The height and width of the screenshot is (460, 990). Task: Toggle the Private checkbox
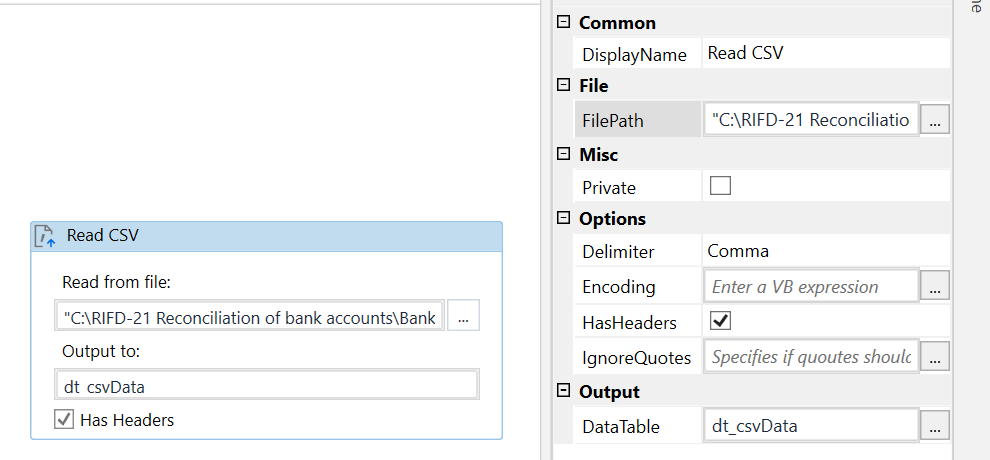[720, 186]
